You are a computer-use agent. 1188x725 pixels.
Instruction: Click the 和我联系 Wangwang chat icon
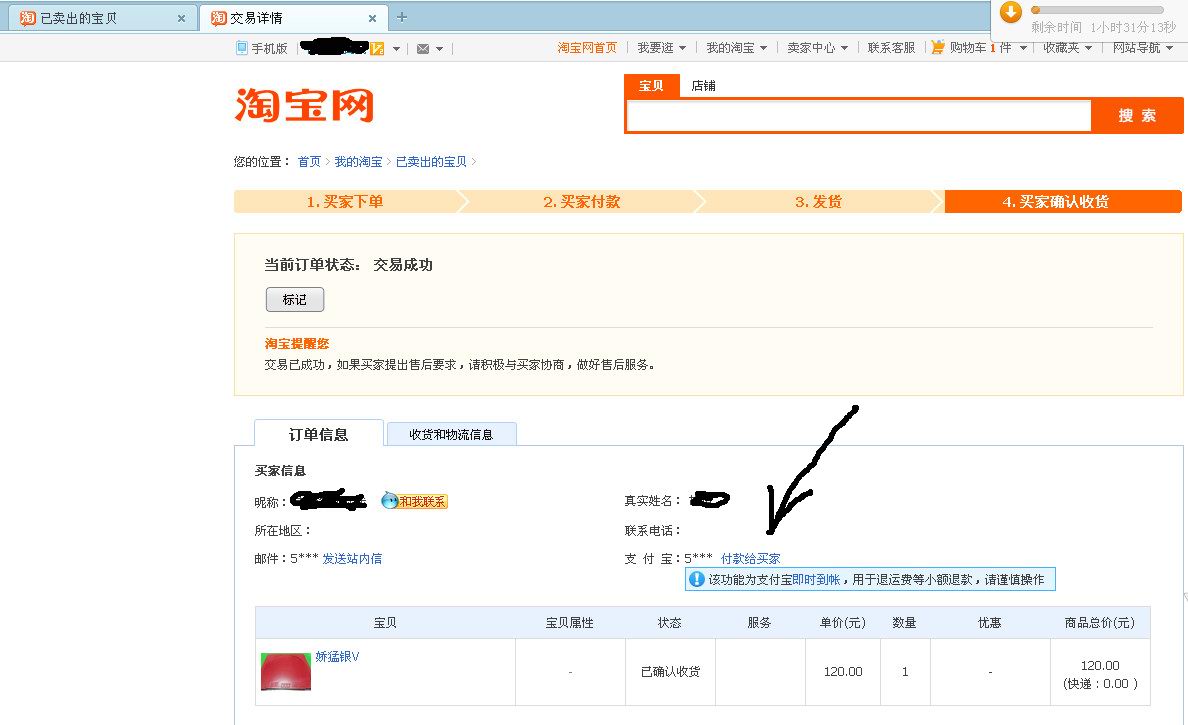[415, 501]
